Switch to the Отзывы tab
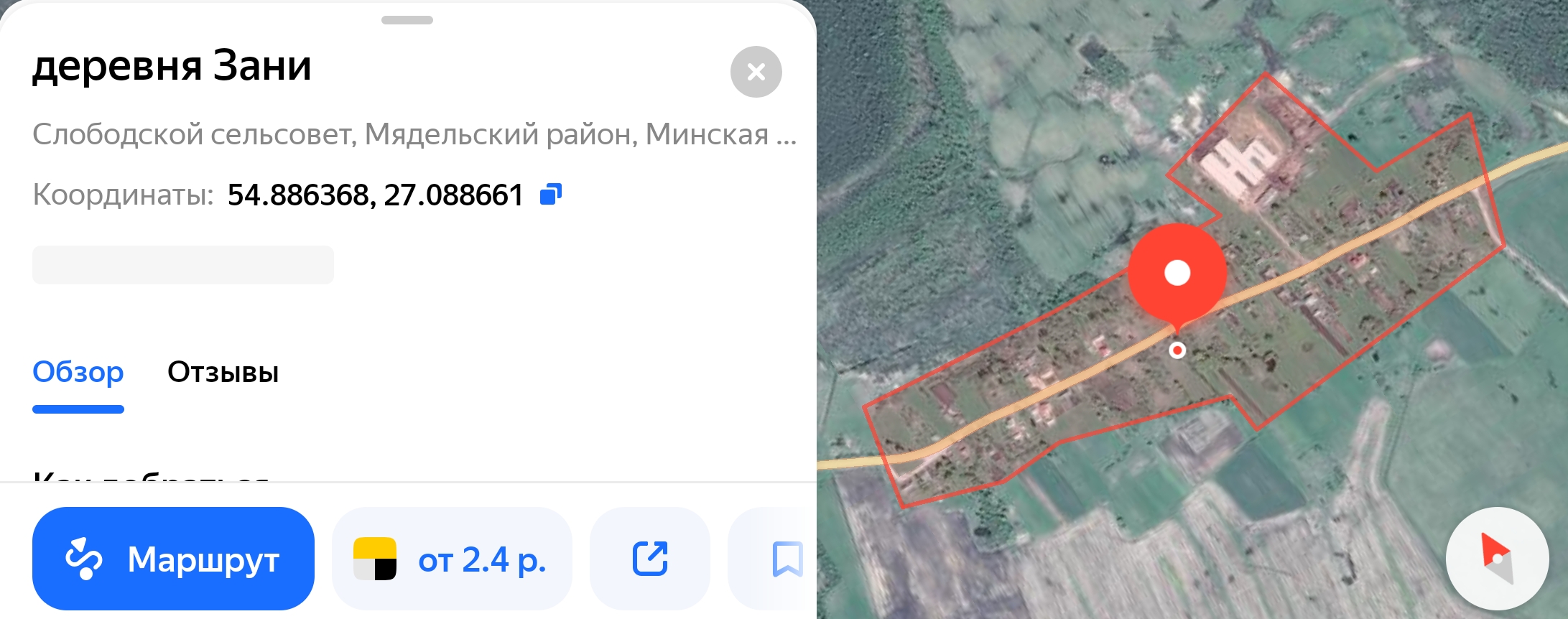This screenshot has width=1568, height=619. pos(223,372)
